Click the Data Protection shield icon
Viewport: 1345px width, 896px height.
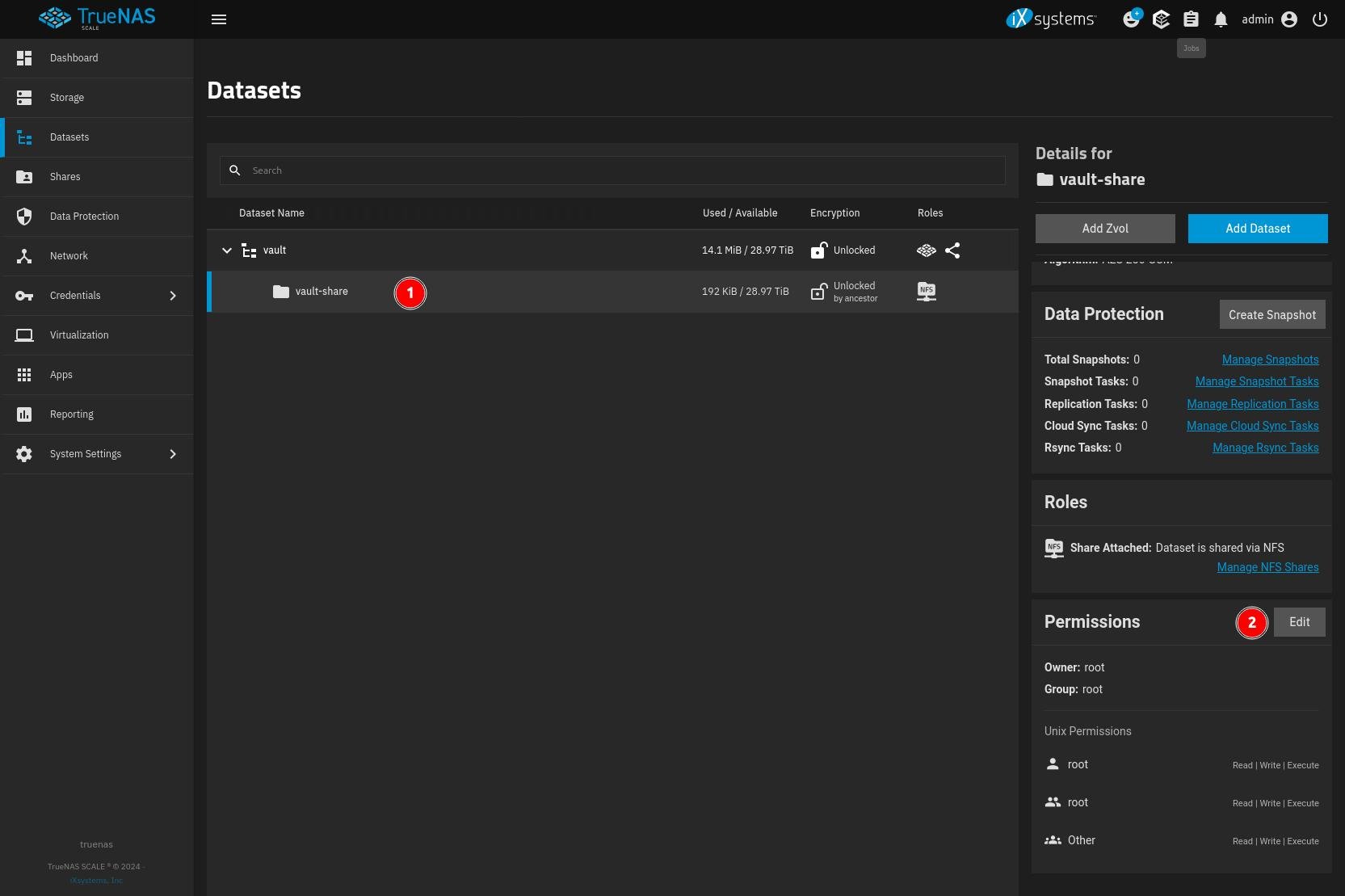[x=24, y=217]
